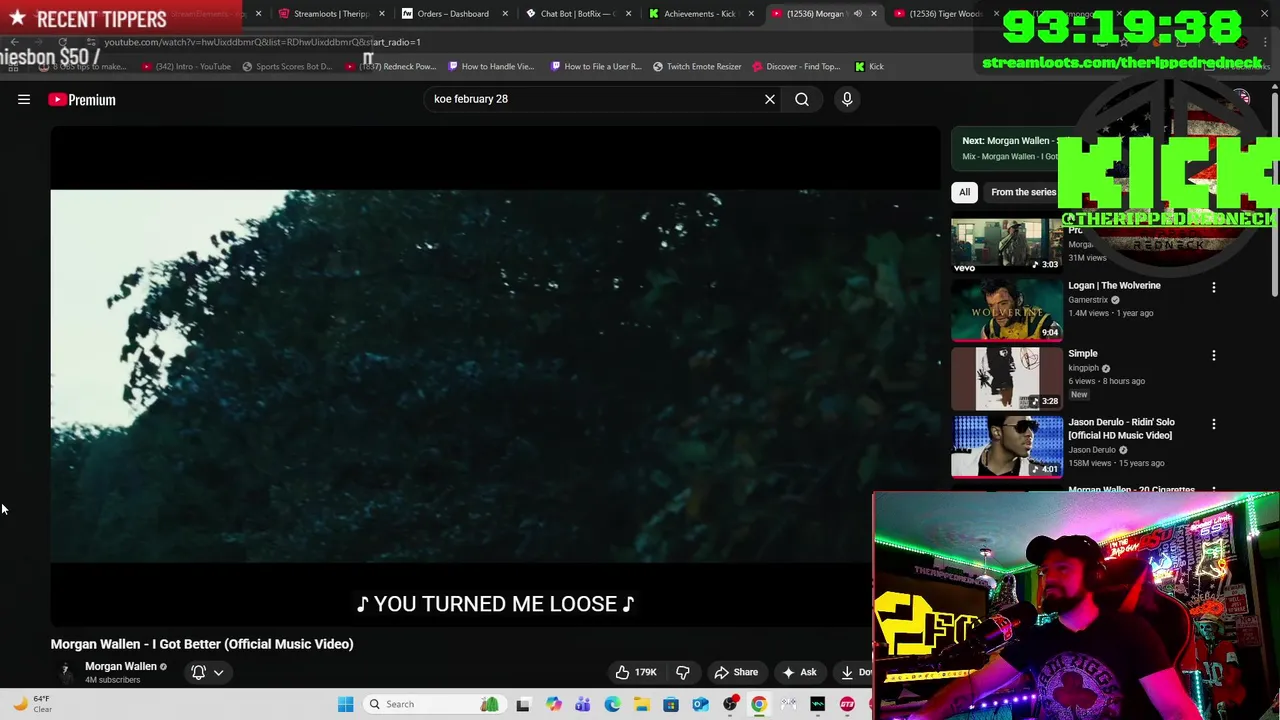Image resolution: width=1280 pixels, height=720 pixels.
Task: Open 'How to File a User R...' bookmark
Action: 596,66
